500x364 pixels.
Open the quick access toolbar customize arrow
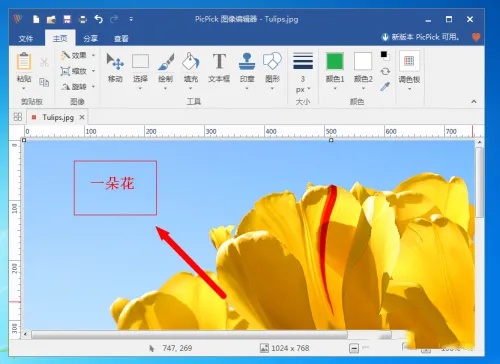tap(131, 19)
